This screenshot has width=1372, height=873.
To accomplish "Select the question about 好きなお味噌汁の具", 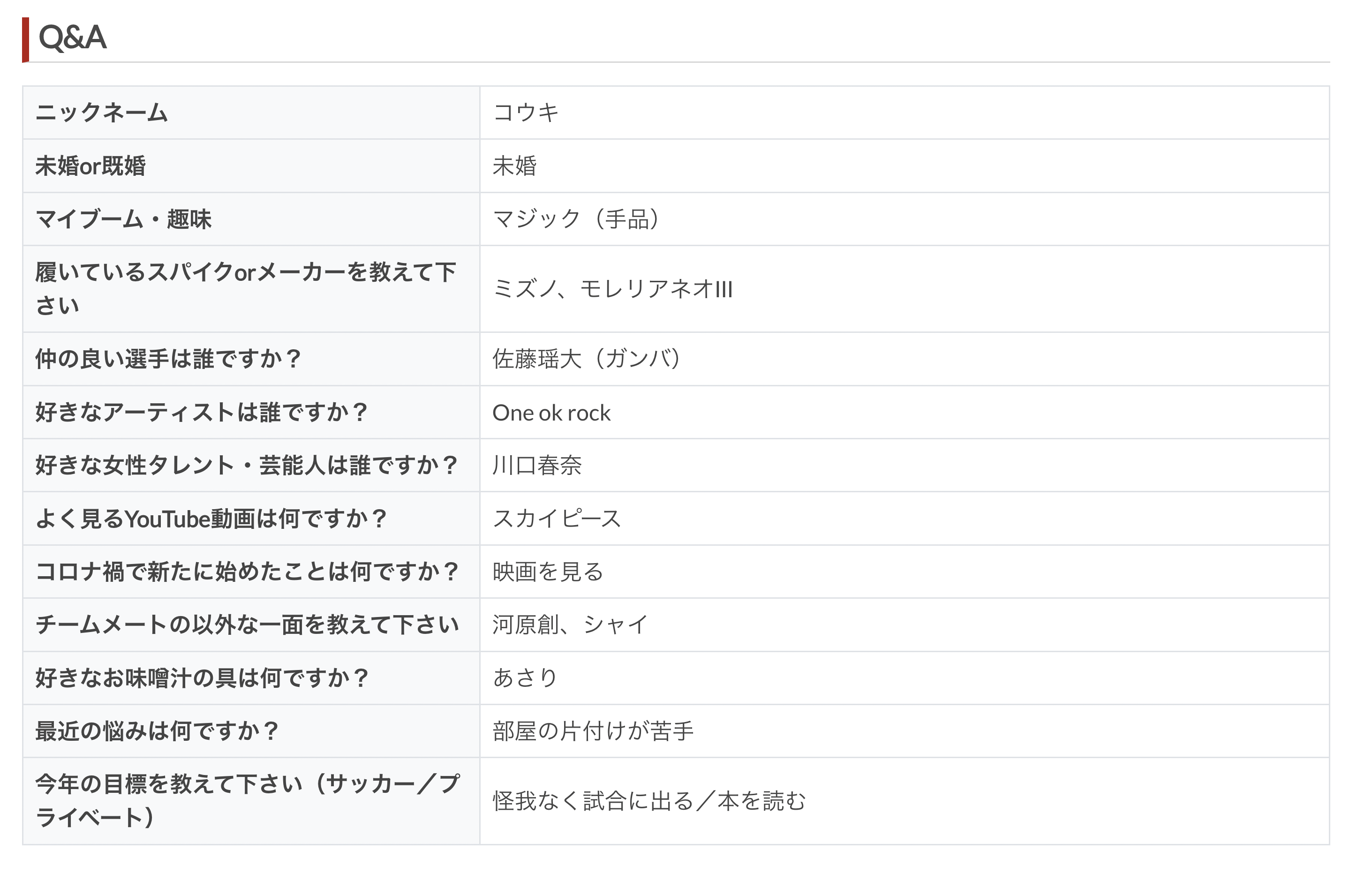I will coord(251,678).
